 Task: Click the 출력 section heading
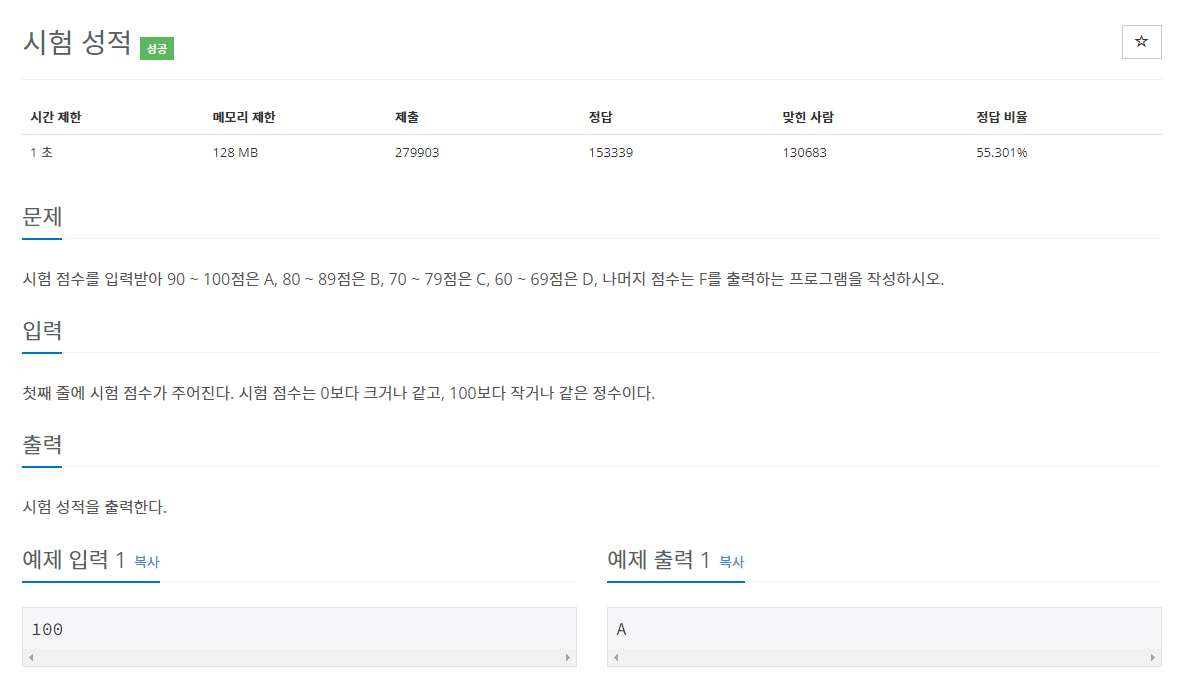click(x=42, y=444)
